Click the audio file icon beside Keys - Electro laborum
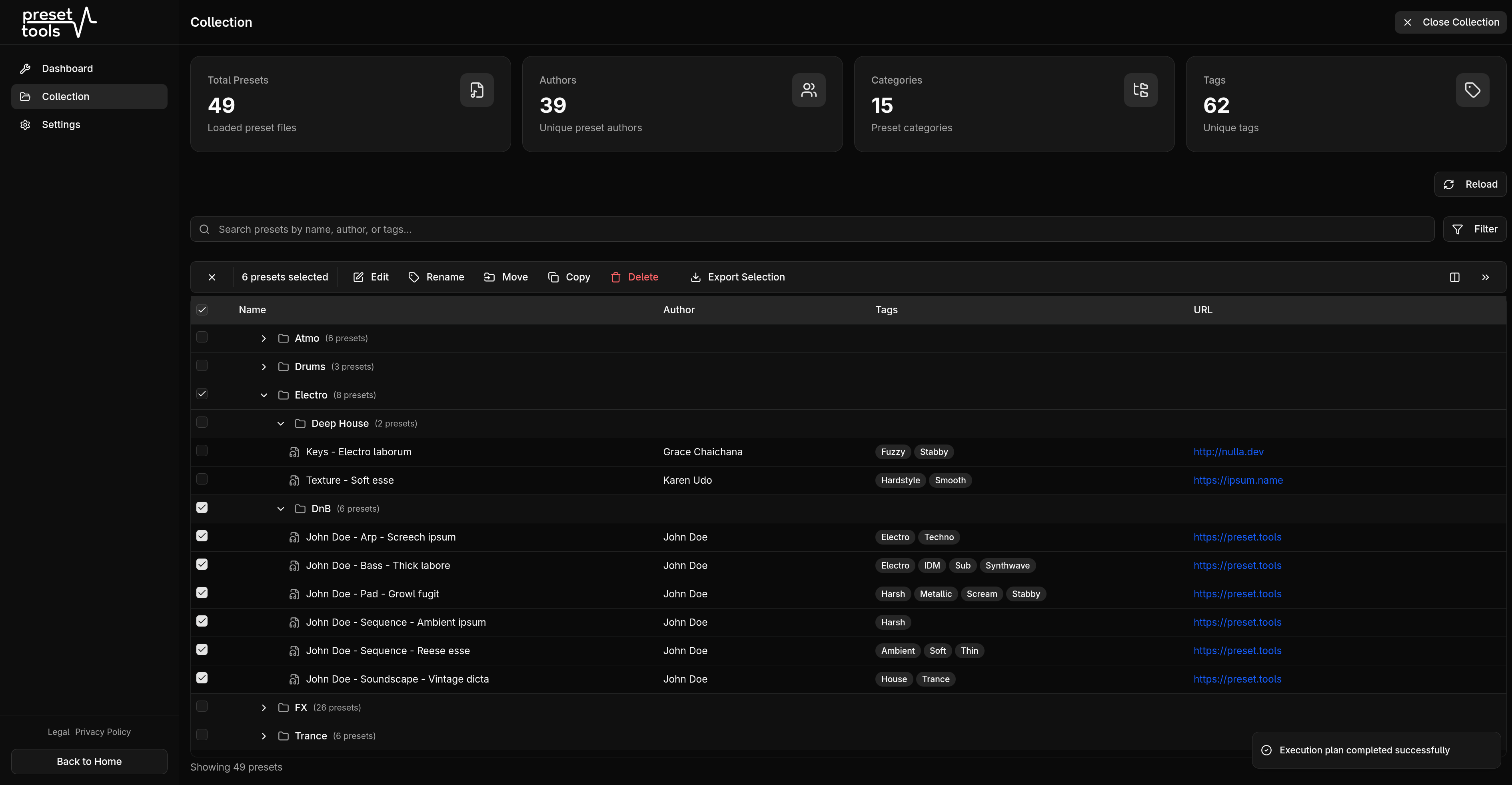 [294, 451]
